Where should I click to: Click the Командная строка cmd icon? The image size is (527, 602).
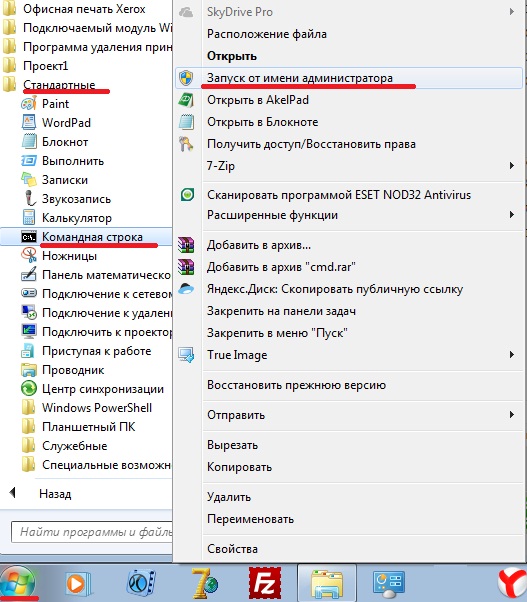29,237
